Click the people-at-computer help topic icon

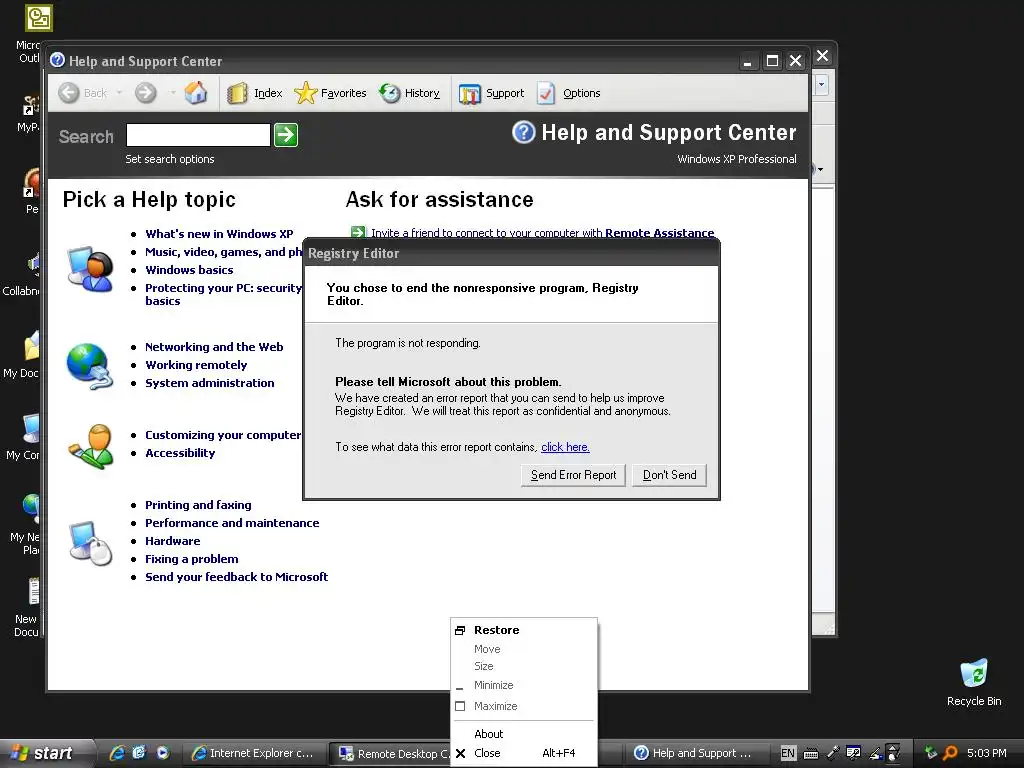(91, 268)
